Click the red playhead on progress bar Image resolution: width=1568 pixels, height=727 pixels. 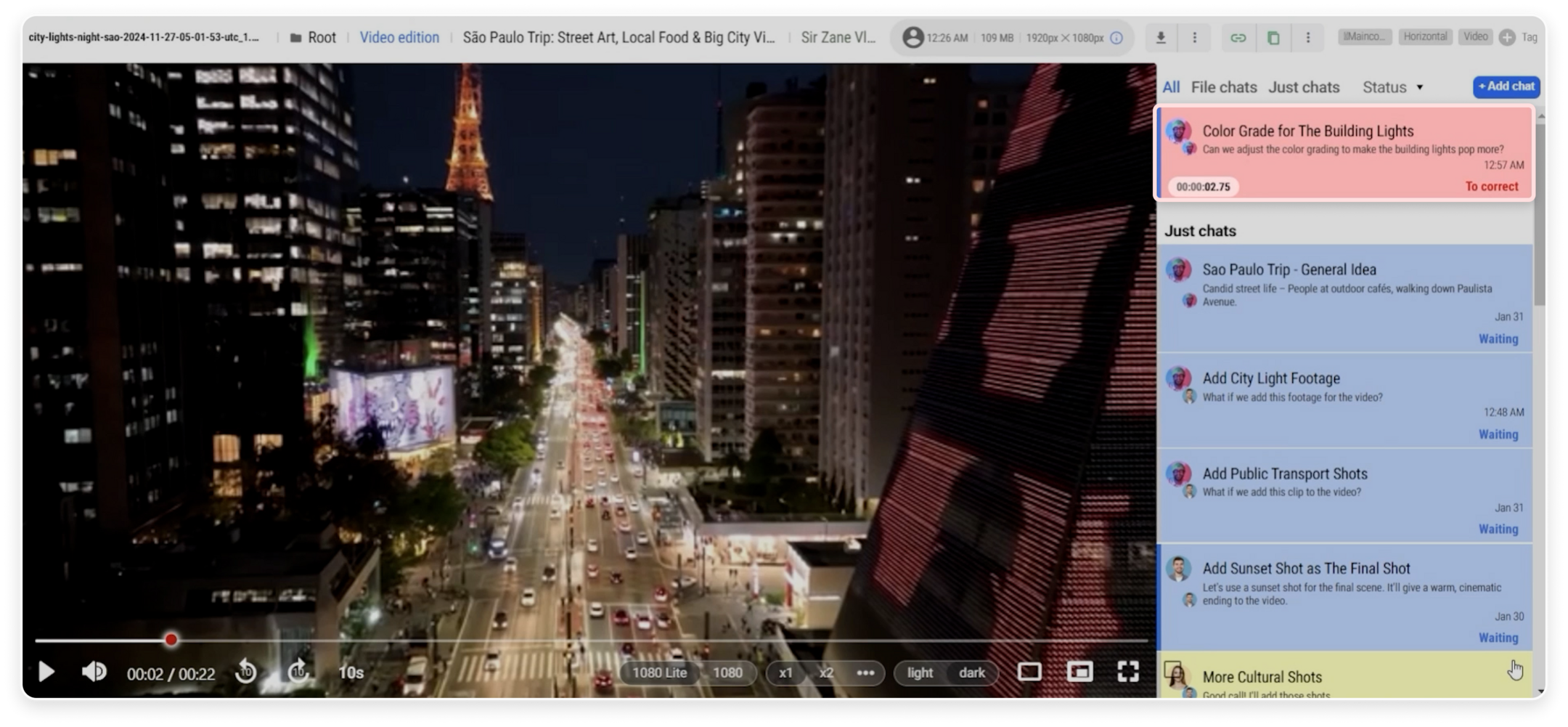(171, 640)
